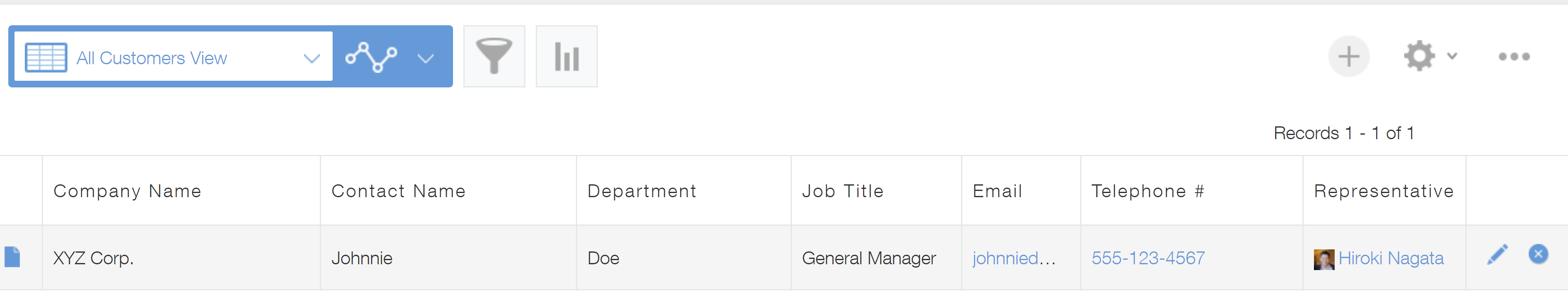
Task: Expand the arrow beside the settings gear
Action: [1452, 56]
